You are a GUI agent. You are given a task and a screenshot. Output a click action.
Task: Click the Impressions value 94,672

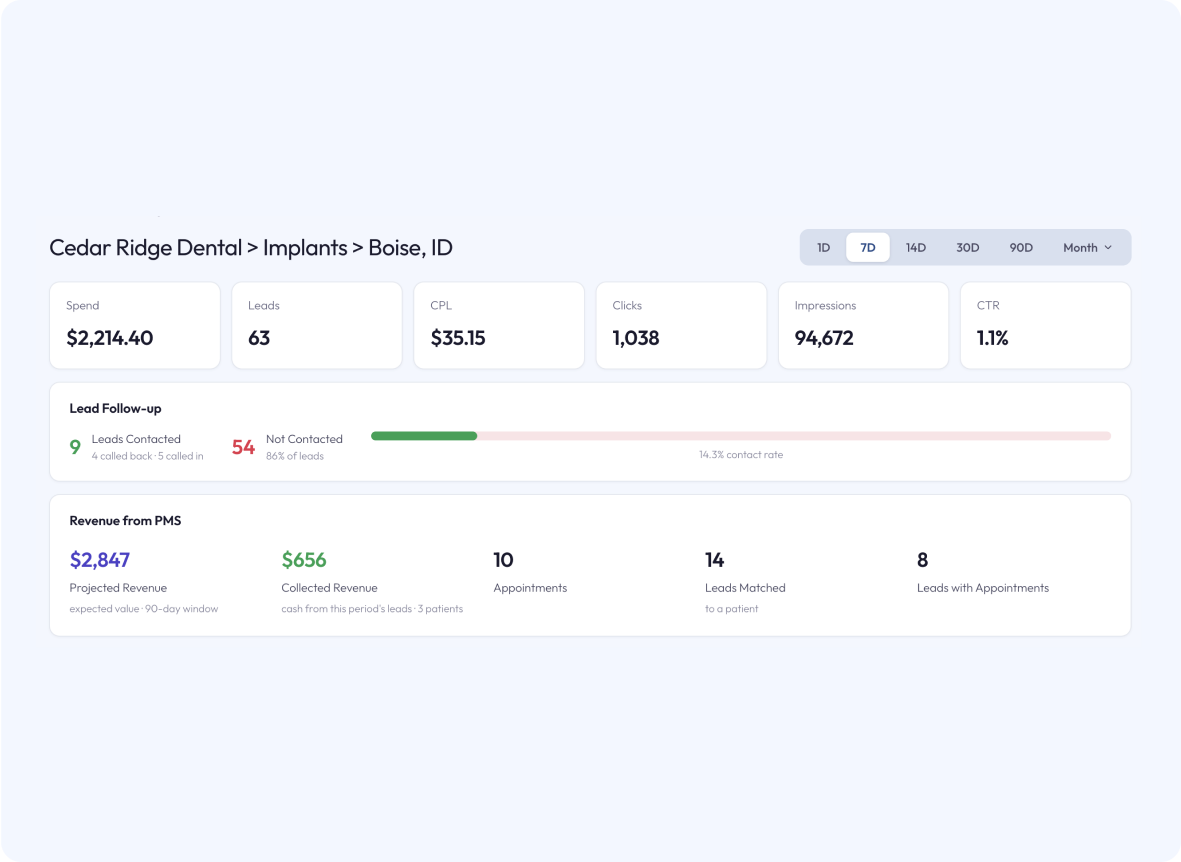[x=824, y=338]
